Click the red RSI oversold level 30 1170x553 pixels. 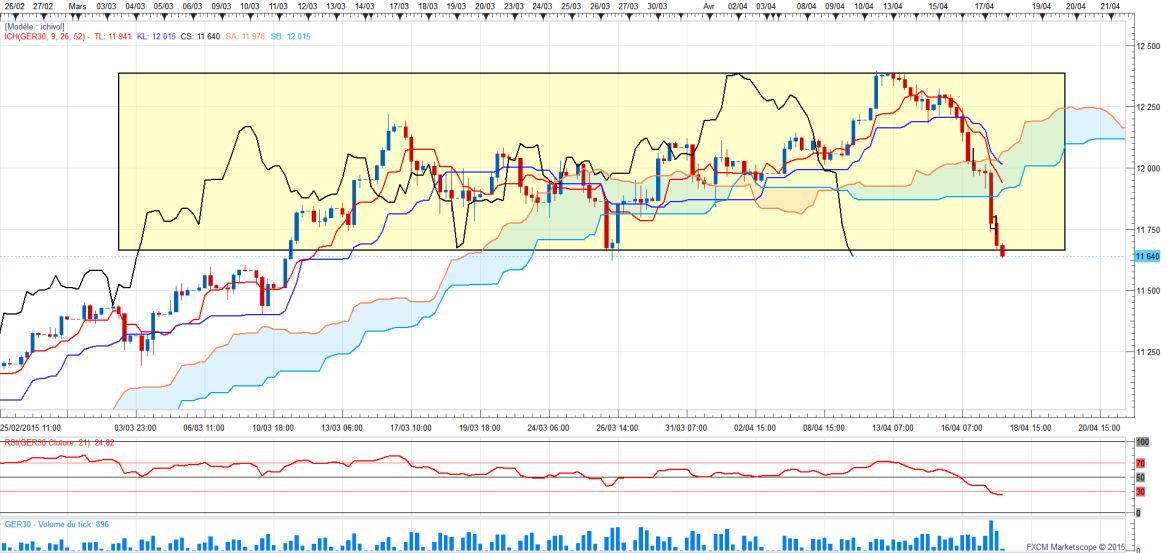pyautogui.click(x=1140, y=492)
